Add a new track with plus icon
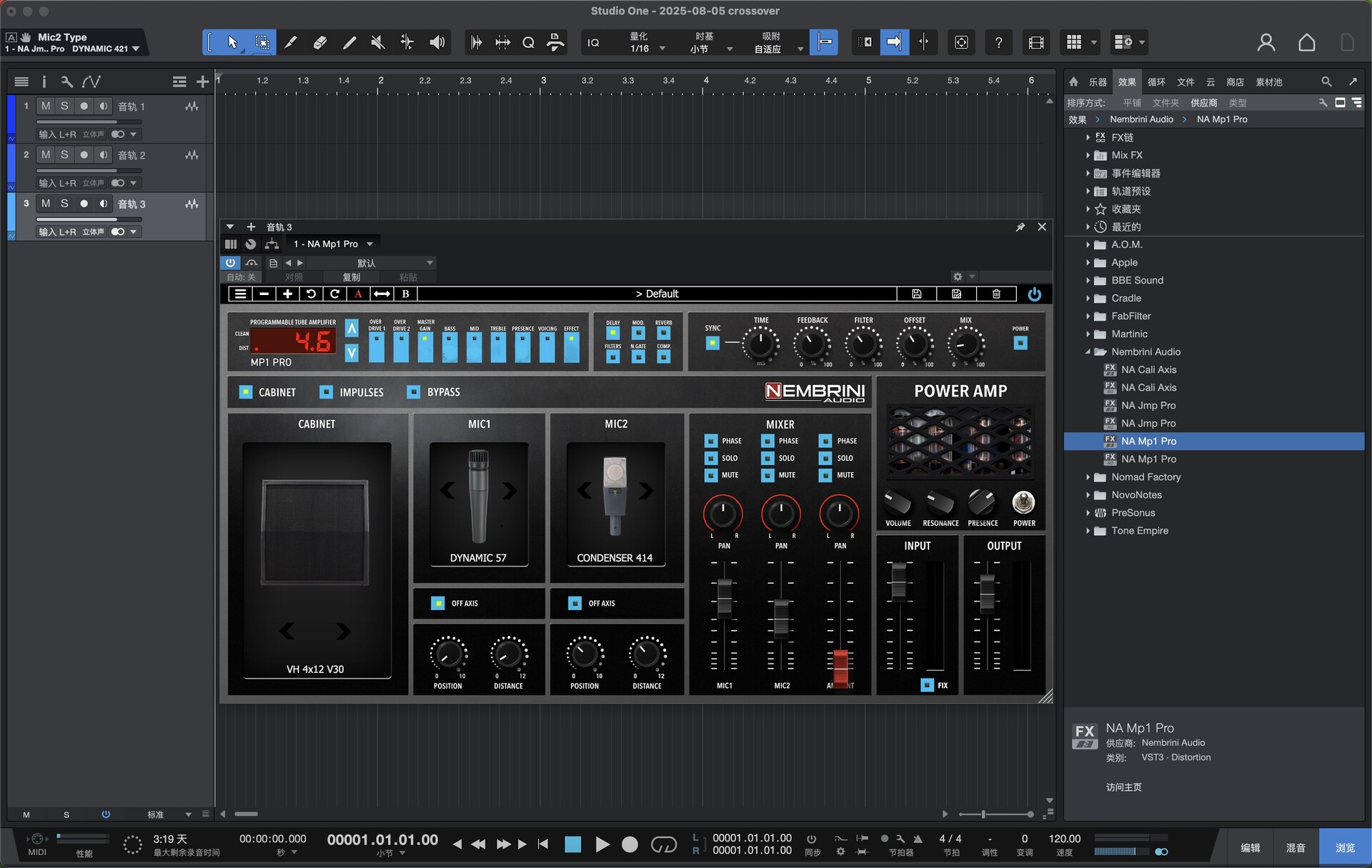This screenshot has height=868, width=1372. [x=203, y=82]
